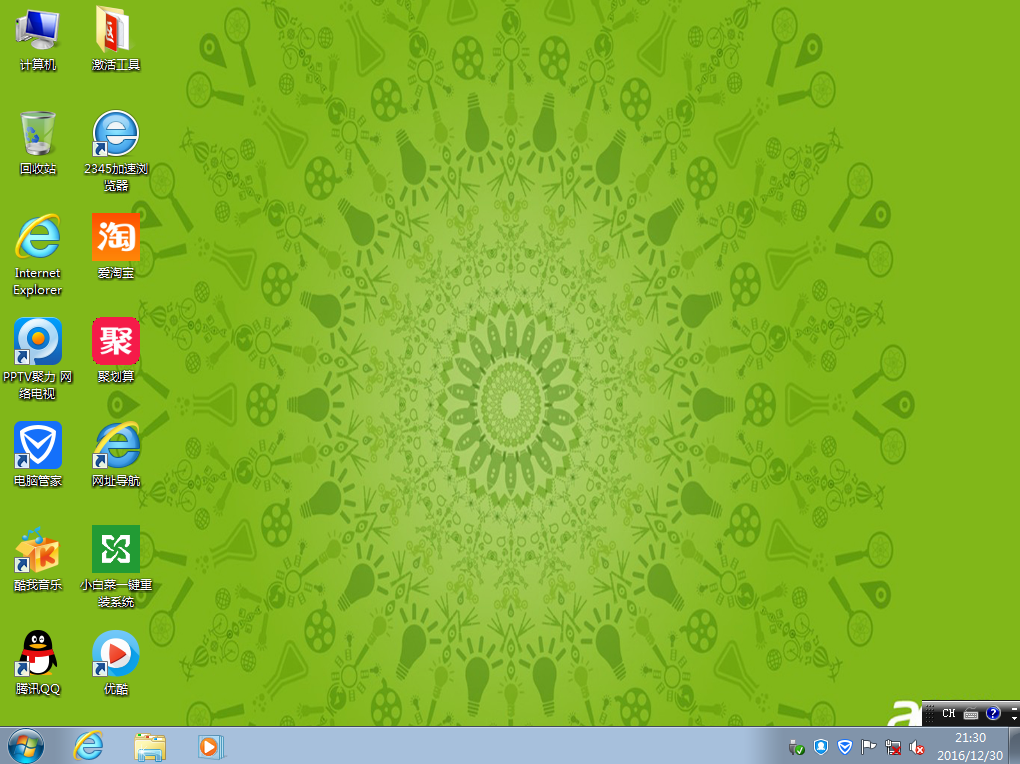Click the Safely Remove Hardware tray icon
Screen dimensions: 1020x764
(796, 748)
